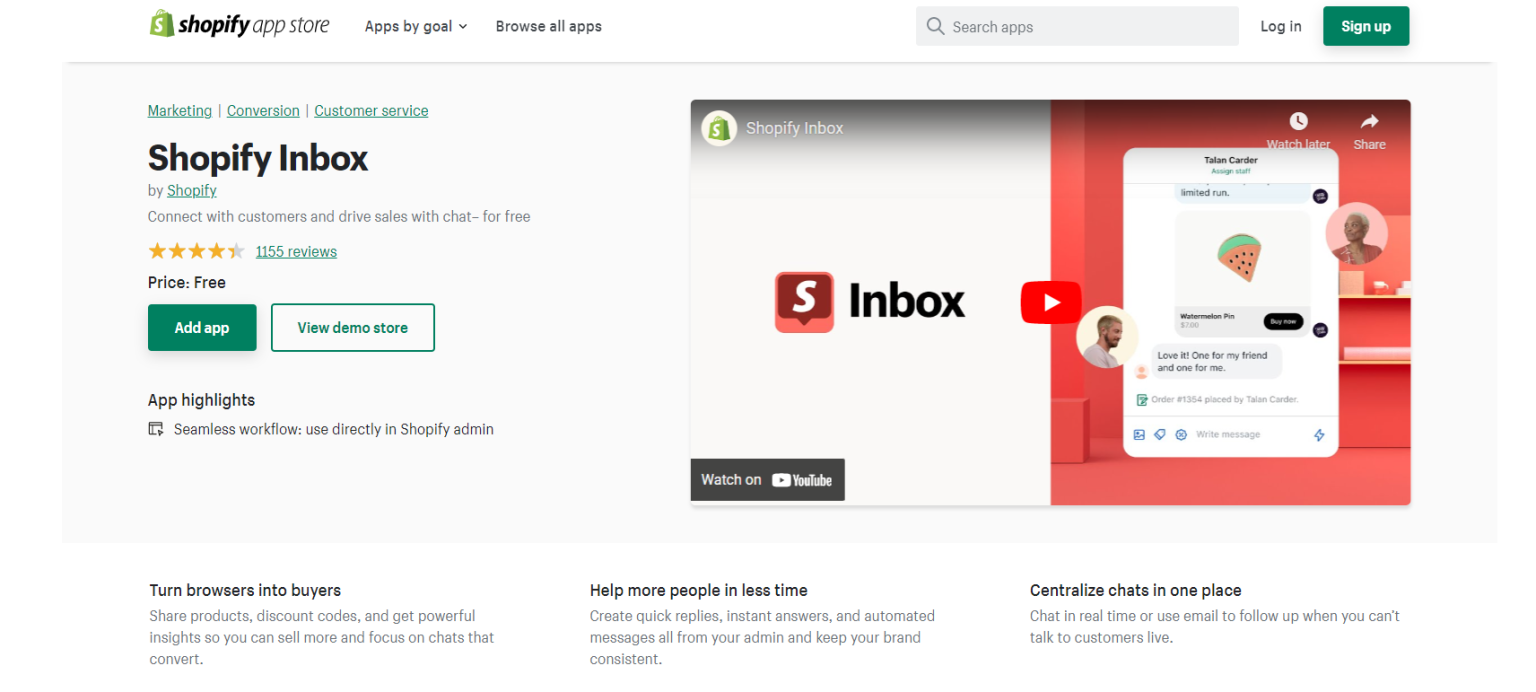Open the View demo store page
The height and width of the screenshot is (692, 1536).
(x=352, y=327)
